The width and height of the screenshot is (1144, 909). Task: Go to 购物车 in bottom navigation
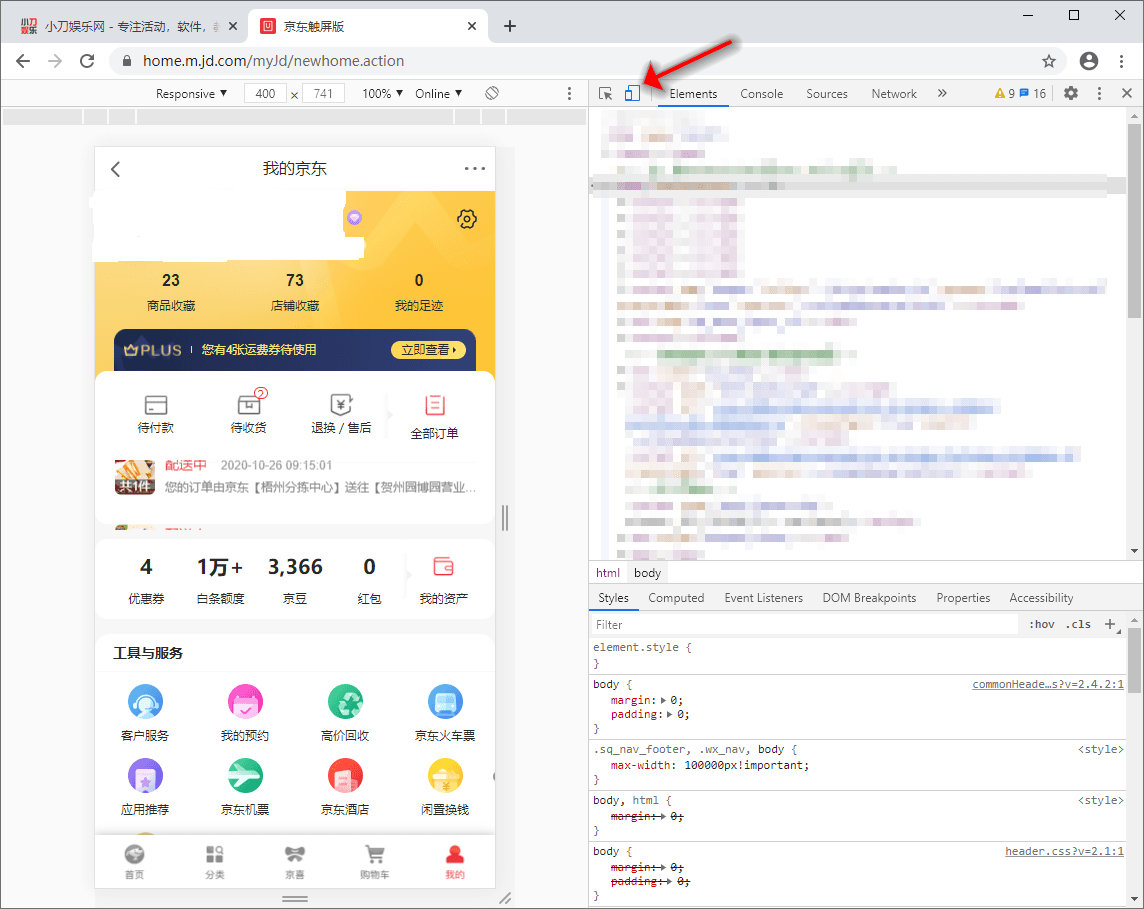(374, 862)
